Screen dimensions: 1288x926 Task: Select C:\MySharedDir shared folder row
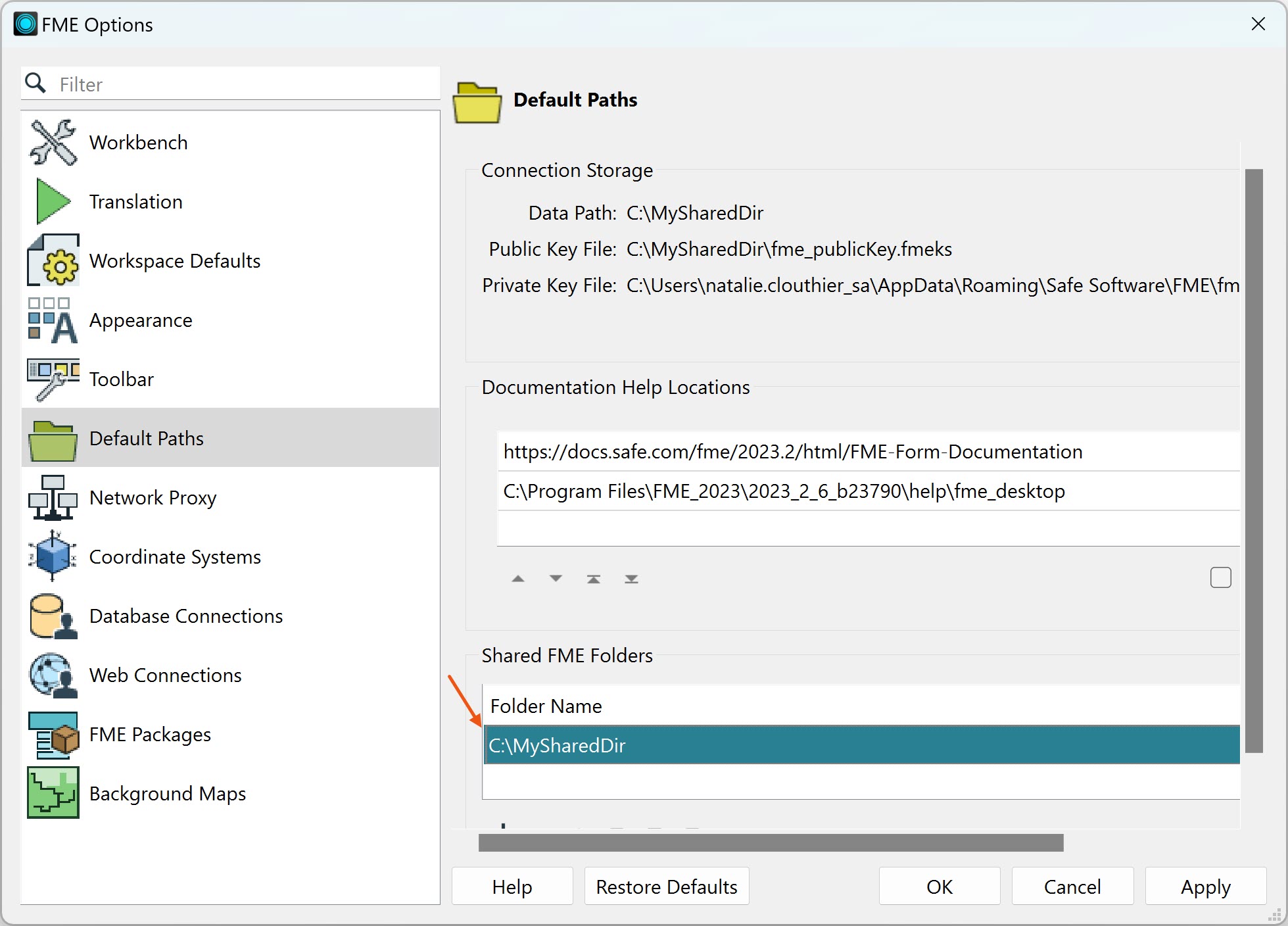click(861, 745)
